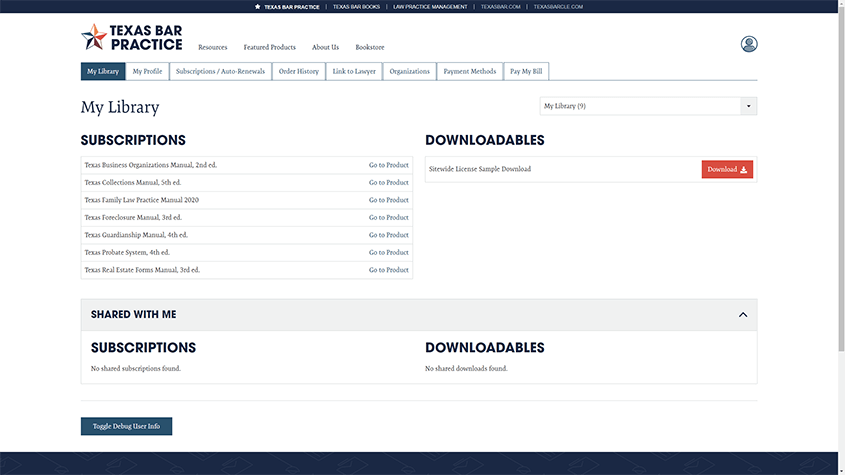Open the Featured Products menu

click(269, 47)
